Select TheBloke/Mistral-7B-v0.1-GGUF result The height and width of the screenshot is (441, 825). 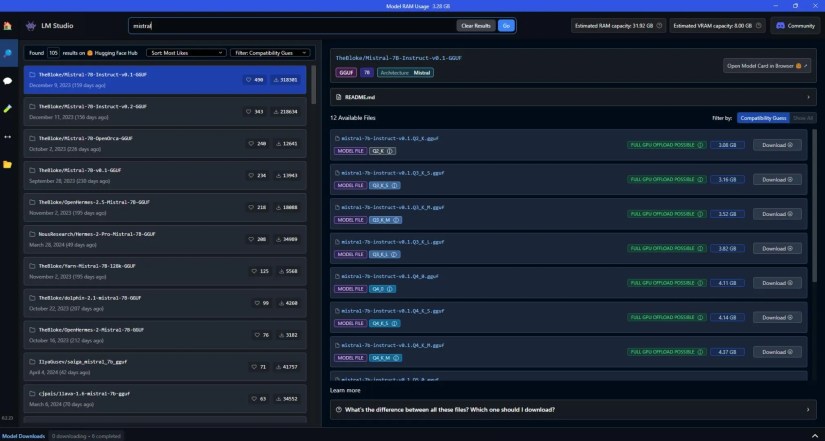point(165,175)
